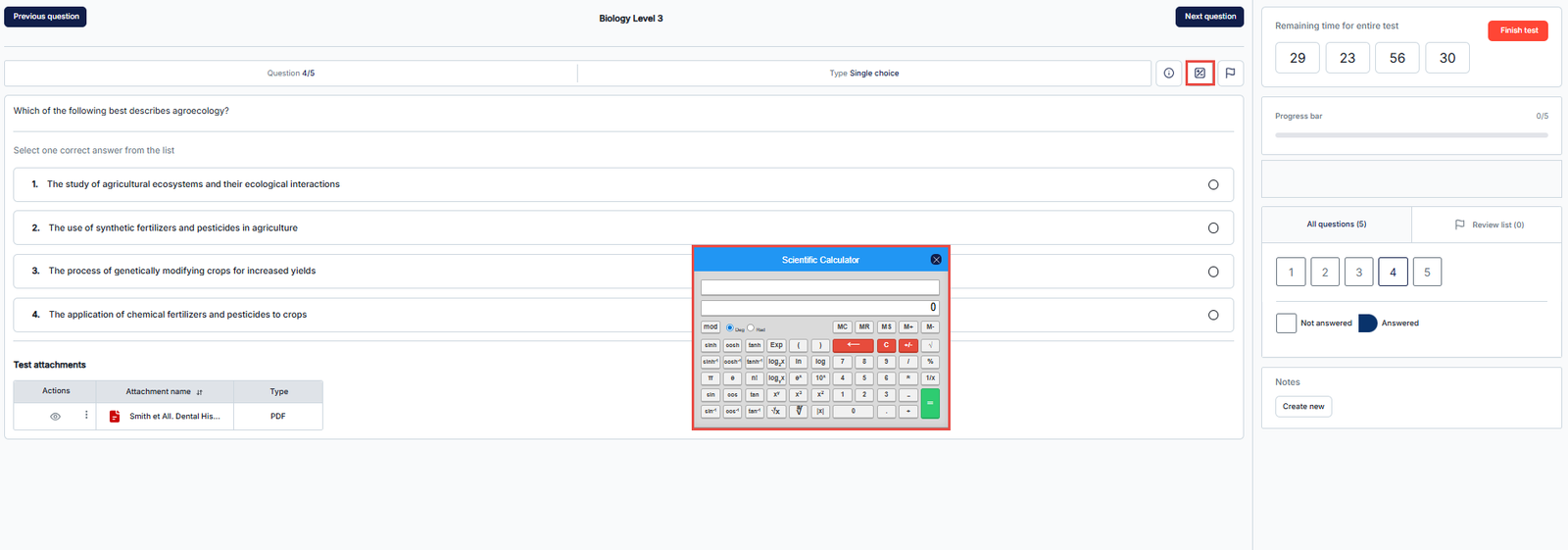Preview attachment with the eye icon
The height and width of the screenshot is (550, 1568).
(x=56, y=417)
